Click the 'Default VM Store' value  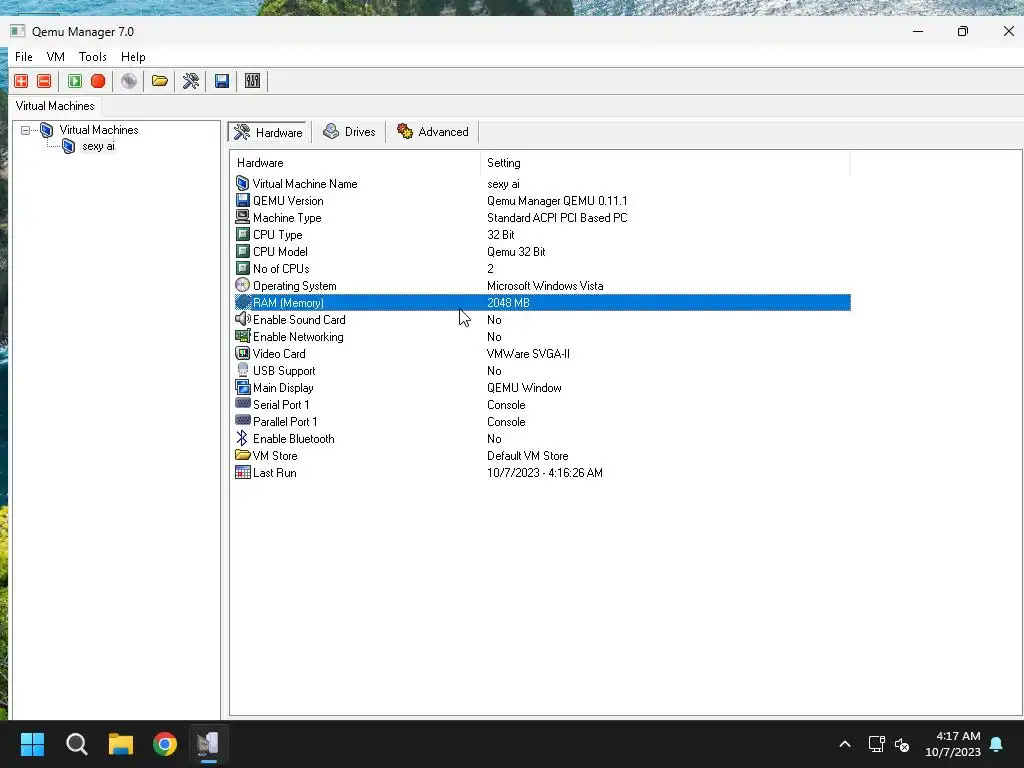point(528,456)
